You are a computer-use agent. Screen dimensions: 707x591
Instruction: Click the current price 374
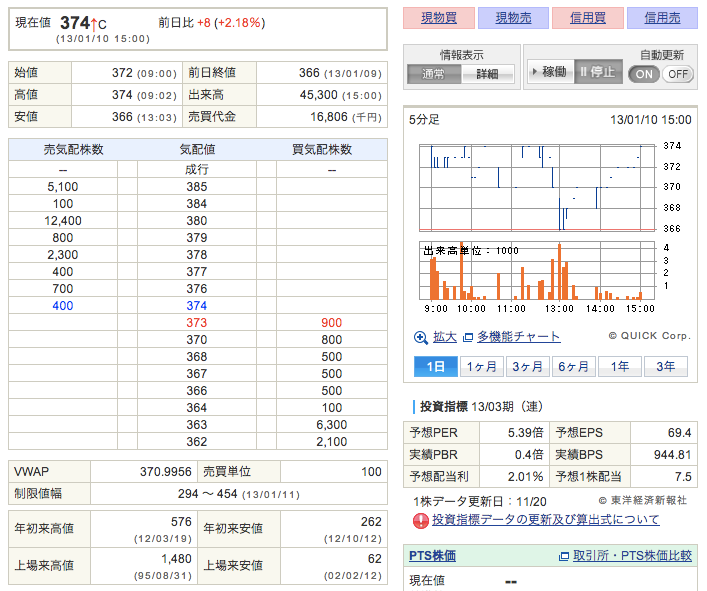[75, 23]
